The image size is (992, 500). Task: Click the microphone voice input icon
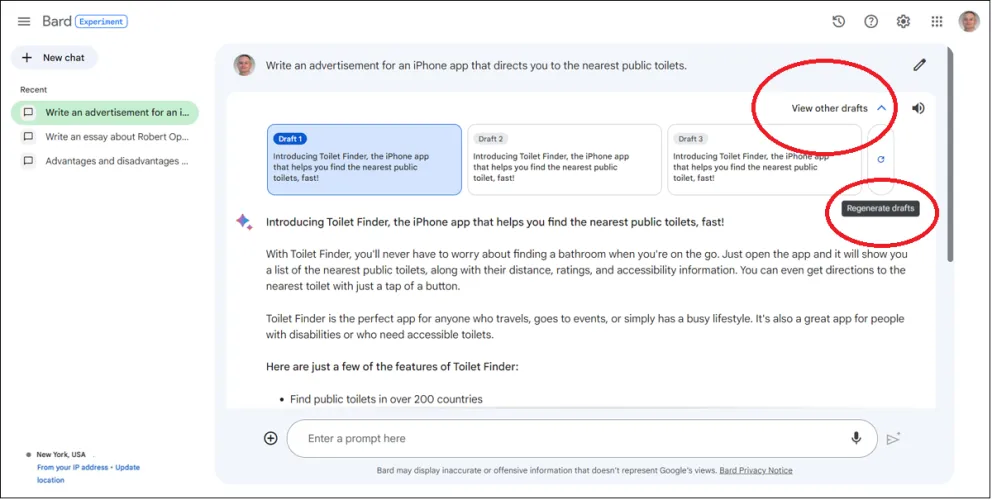tap(856, 438)
